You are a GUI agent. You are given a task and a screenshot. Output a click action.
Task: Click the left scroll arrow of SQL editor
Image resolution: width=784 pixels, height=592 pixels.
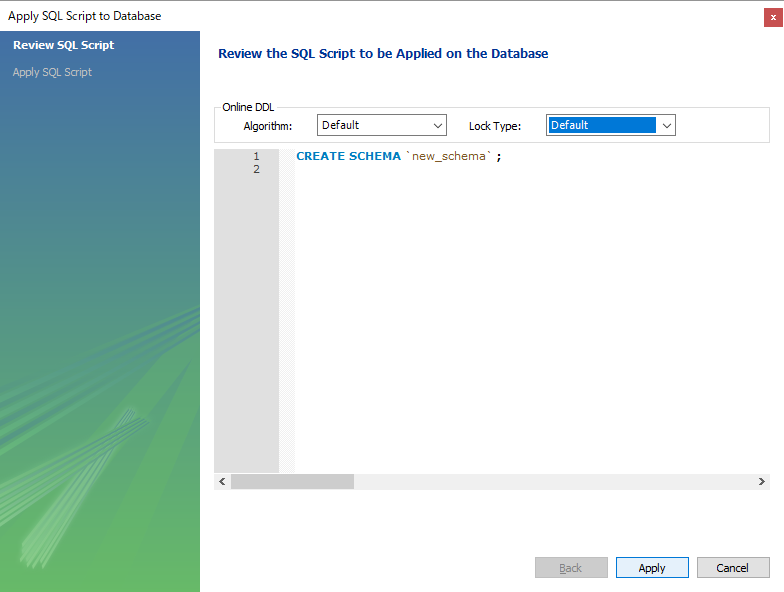[x=222, y=482]
